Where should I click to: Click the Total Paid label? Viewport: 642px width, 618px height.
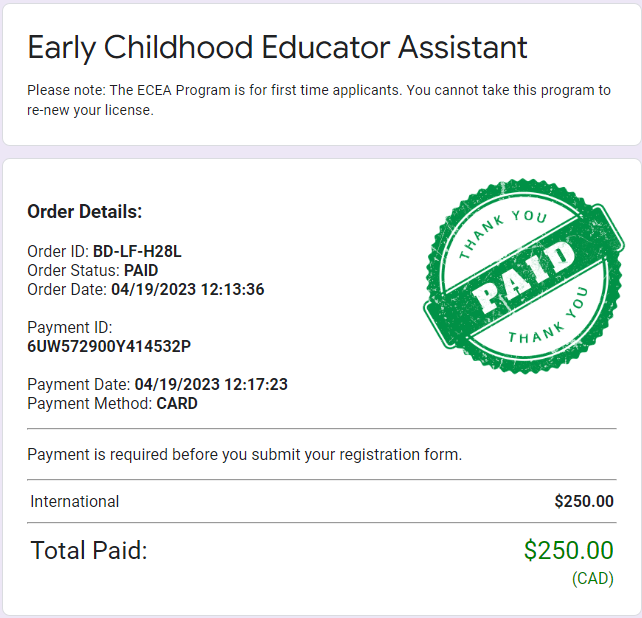[x=89, y=549]
